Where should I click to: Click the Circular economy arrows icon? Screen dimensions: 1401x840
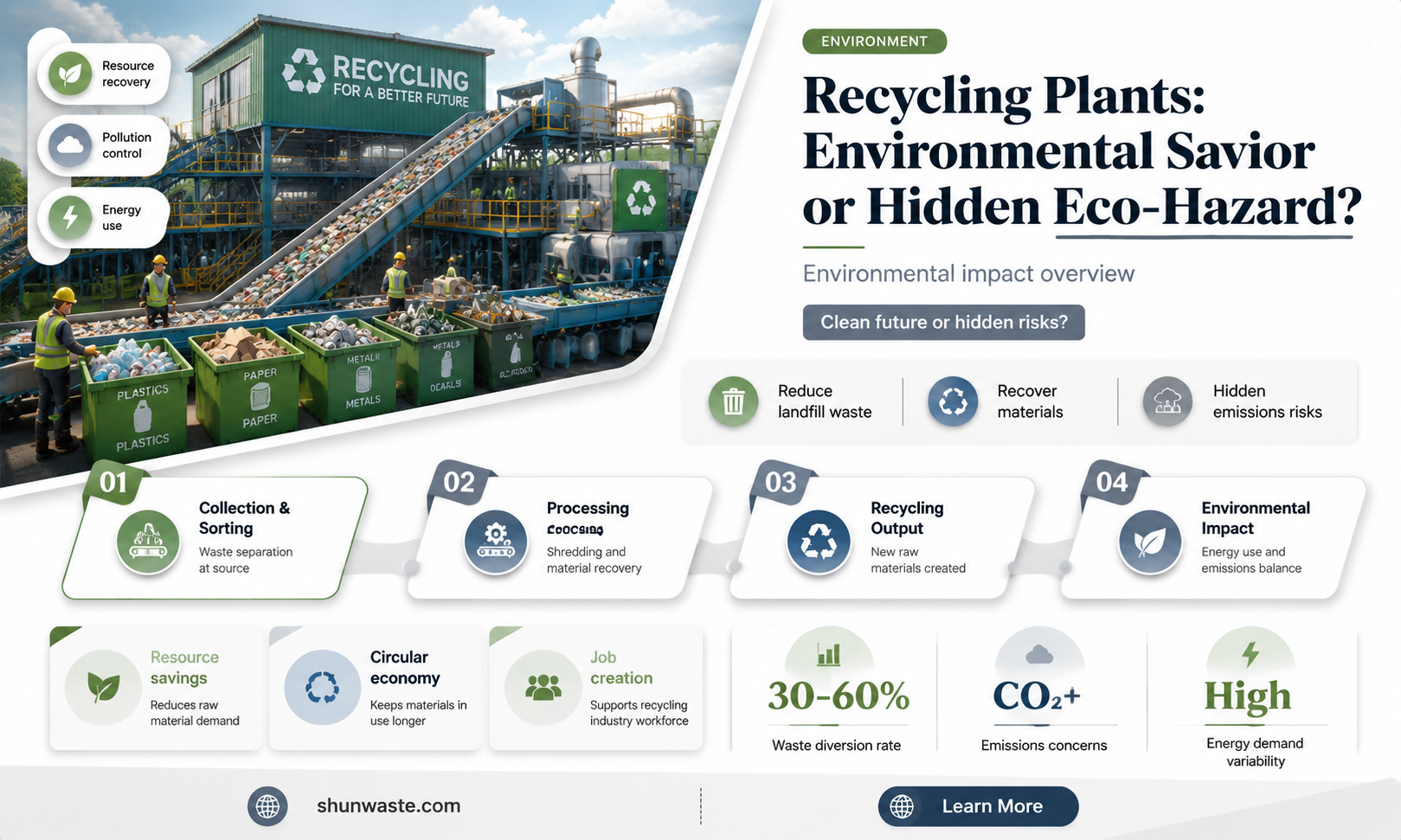pos(322,688)
